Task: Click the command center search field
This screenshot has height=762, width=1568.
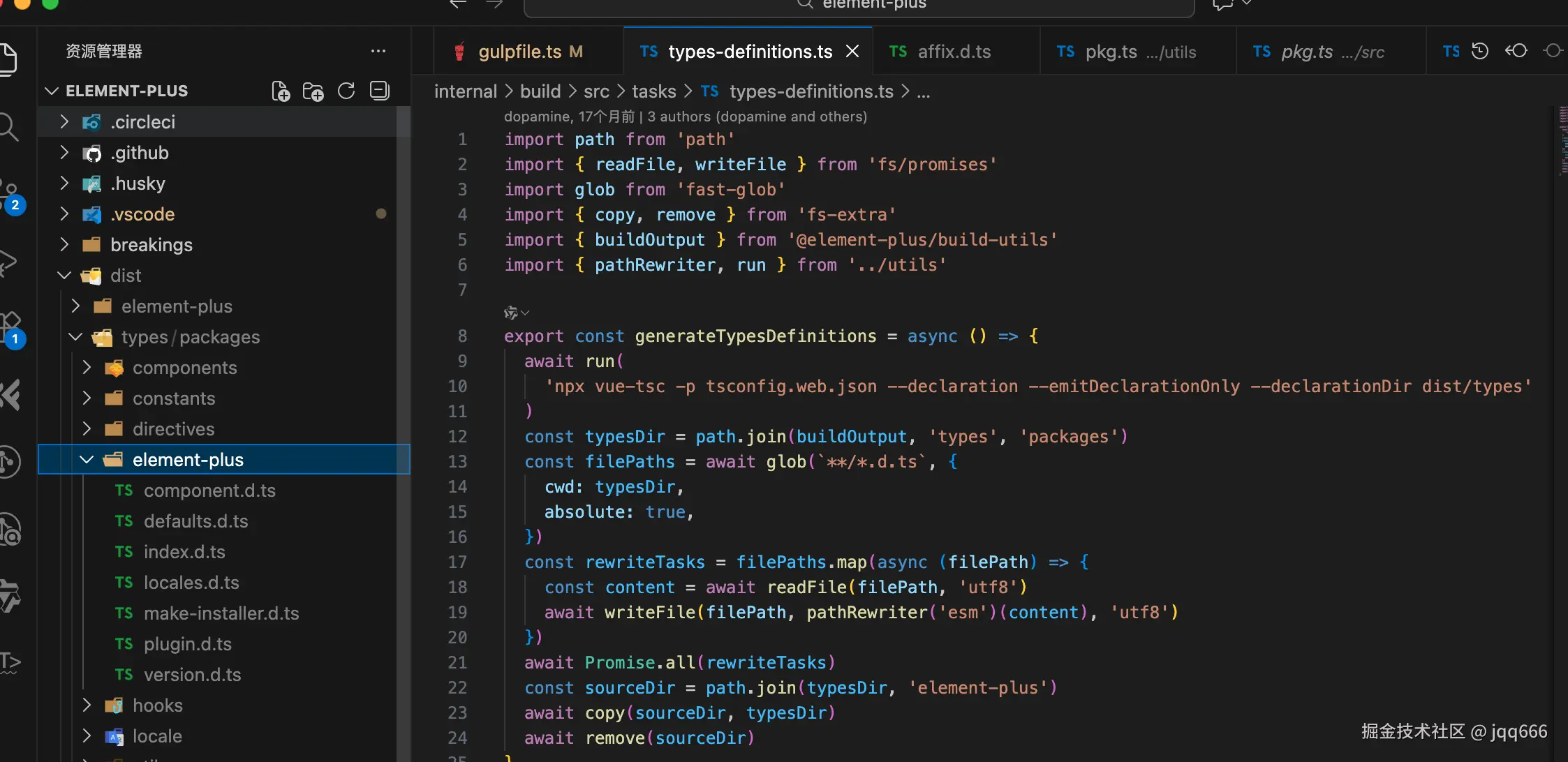Action: click(859, 6)
